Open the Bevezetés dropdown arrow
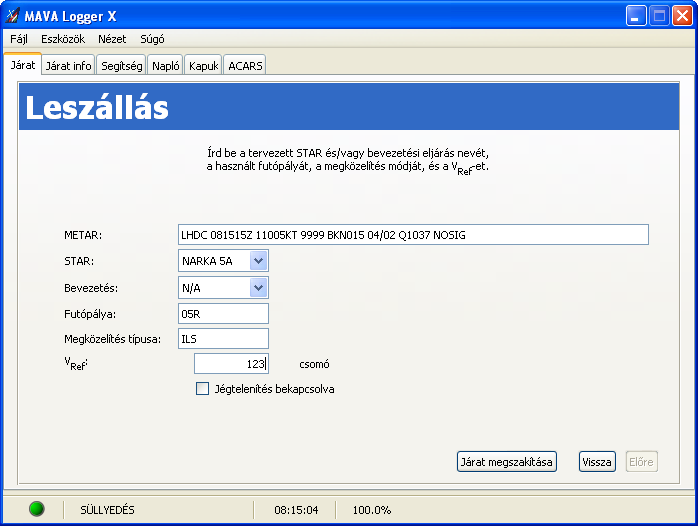Viewport: 698px width, 526px height. 258,288
